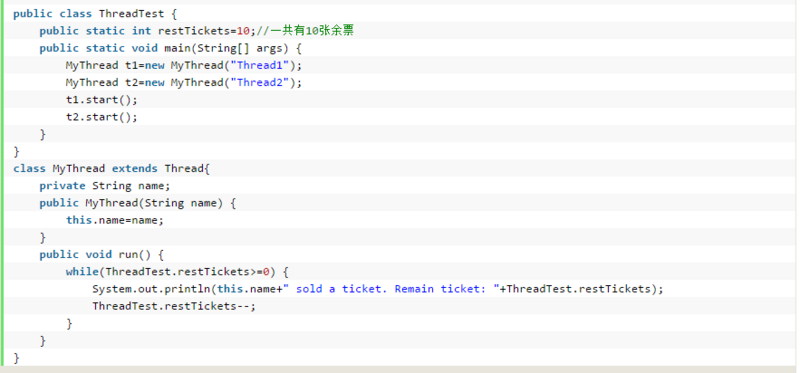Click the Chinese comment about 10 tickets
800x373 pixels.
[305, 31]
